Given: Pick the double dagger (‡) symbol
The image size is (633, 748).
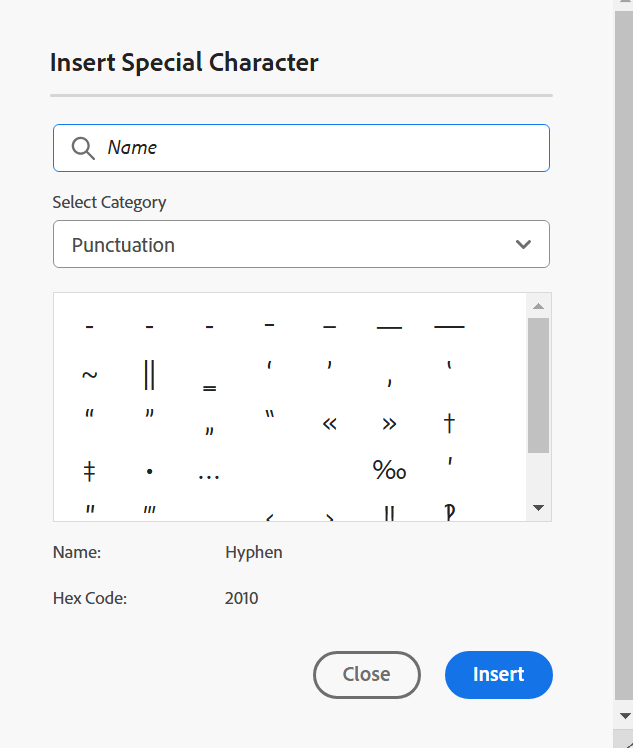Looking at the screenshot, I should [x=89, y=470].
